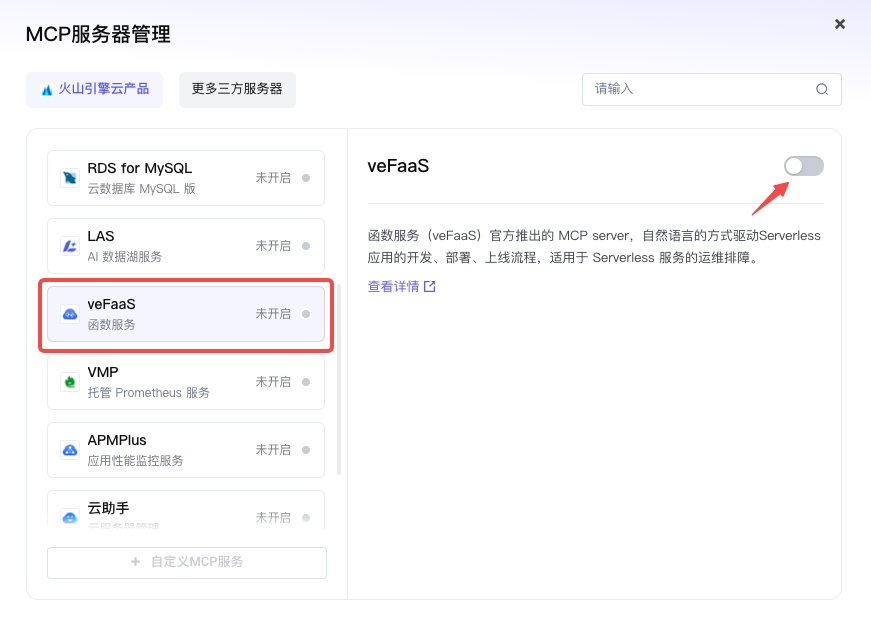The width and height of the screenshot is (871, 624).
Task: Click the external link icon beside 查看详情
Action: 429,286
